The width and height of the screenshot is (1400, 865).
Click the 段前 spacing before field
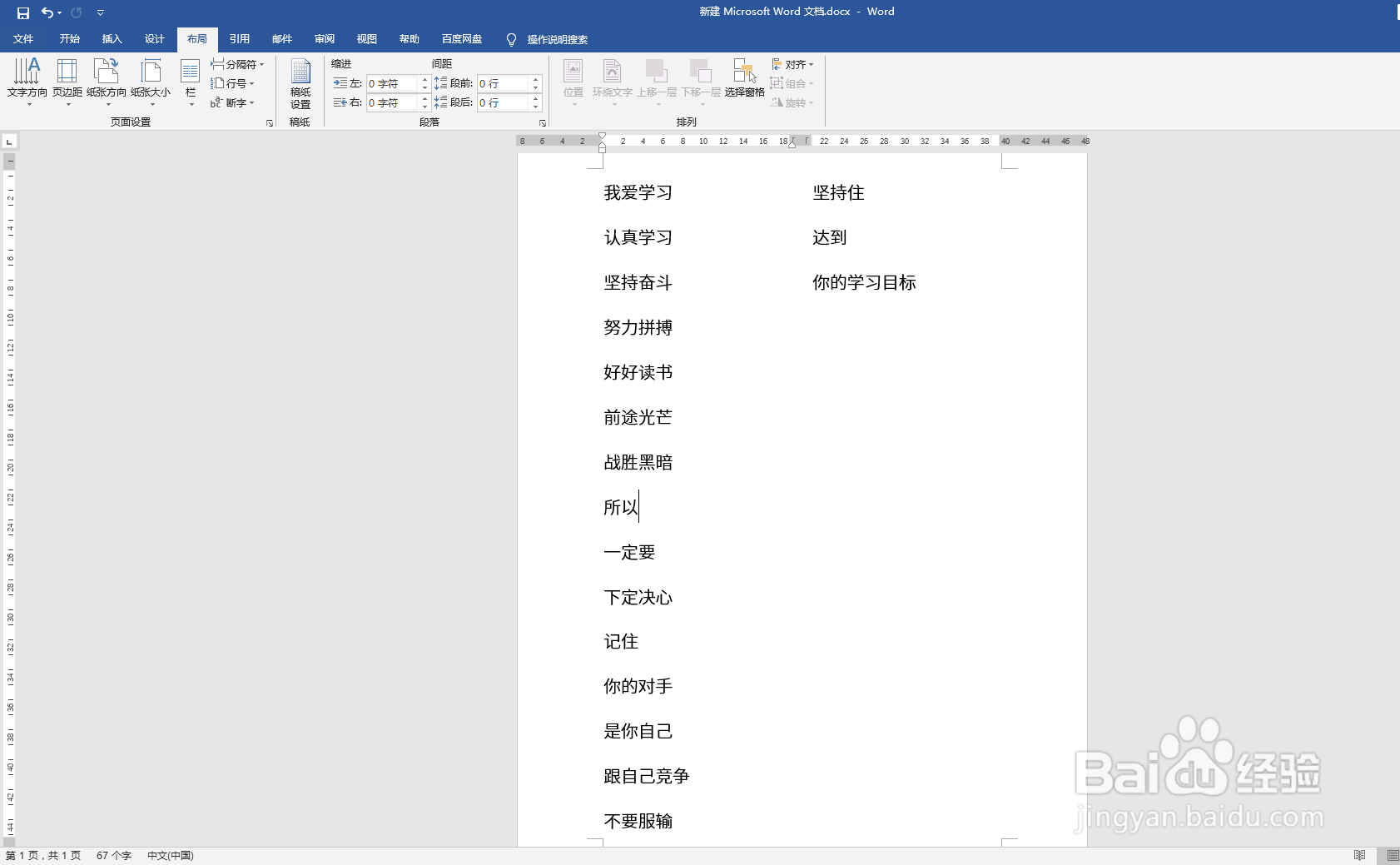coord(503,83)
